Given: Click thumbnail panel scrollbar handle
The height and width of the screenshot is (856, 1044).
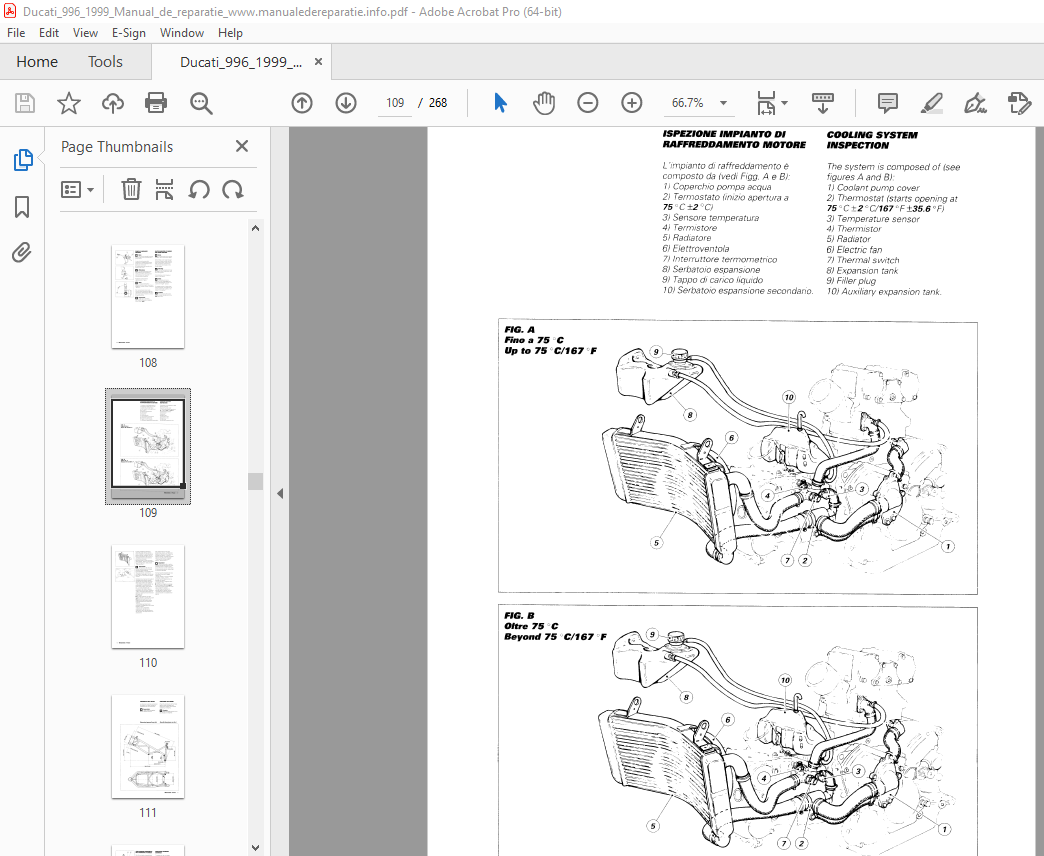Looking at the screenshot, I should pos(256,481).
